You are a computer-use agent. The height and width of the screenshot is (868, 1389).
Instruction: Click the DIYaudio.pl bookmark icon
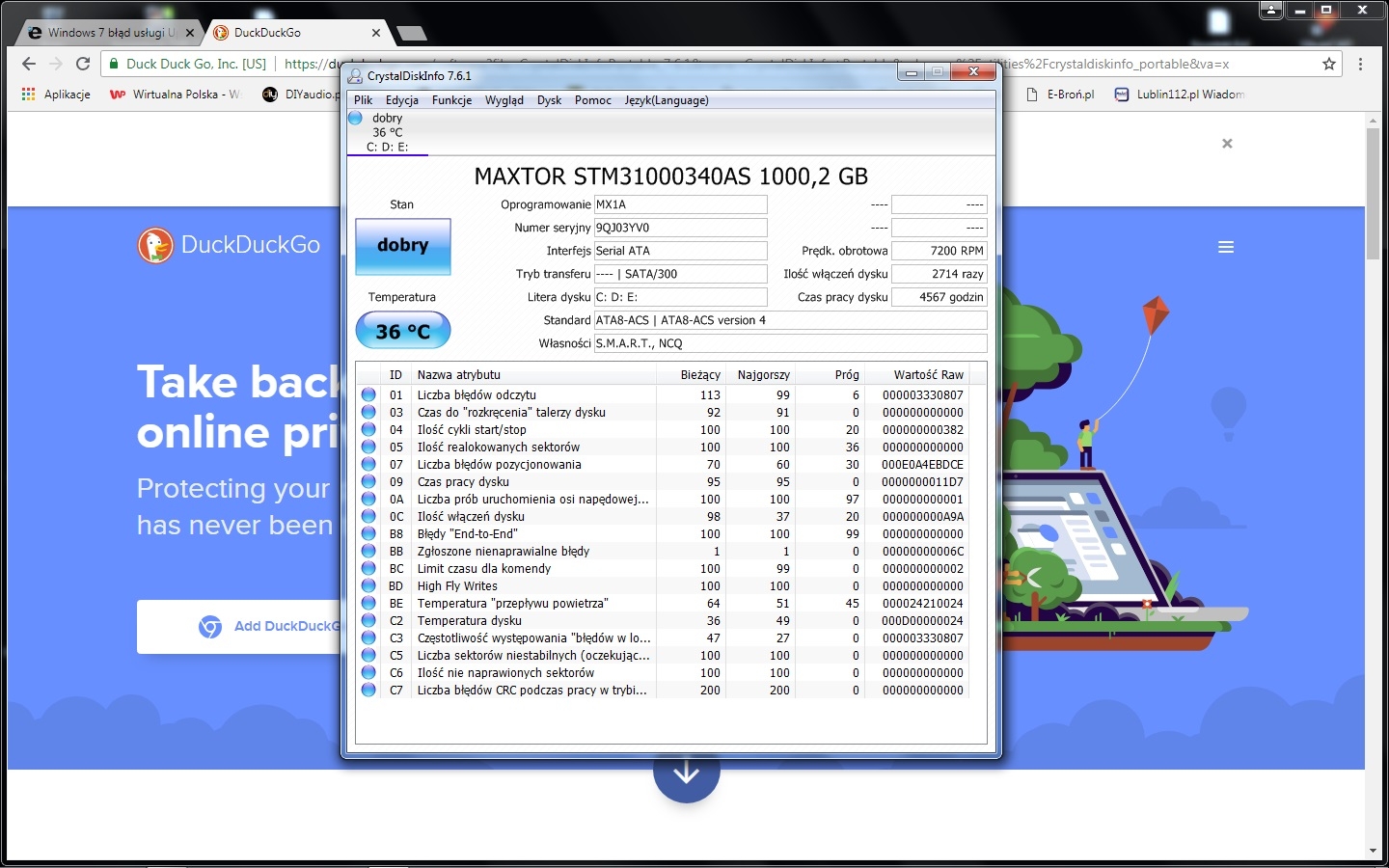point(269,95)
